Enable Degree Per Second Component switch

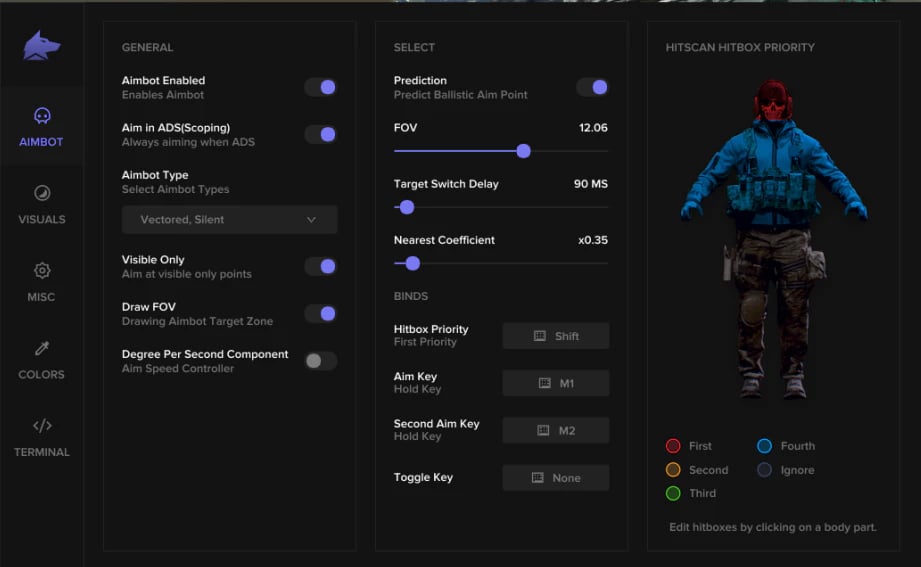(321, 361)
